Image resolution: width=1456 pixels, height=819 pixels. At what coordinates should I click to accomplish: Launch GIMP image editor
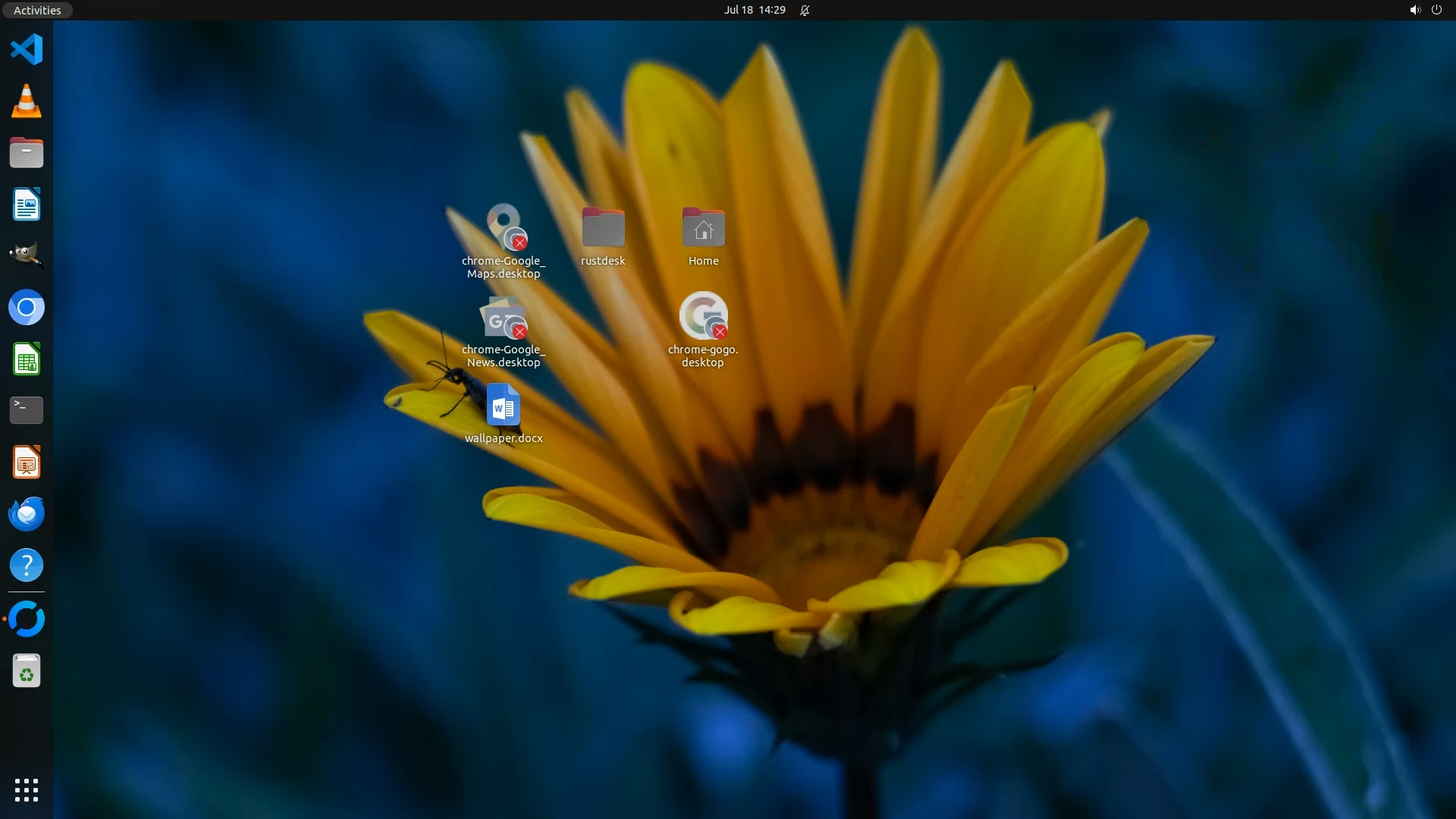[x=27, y=256]
